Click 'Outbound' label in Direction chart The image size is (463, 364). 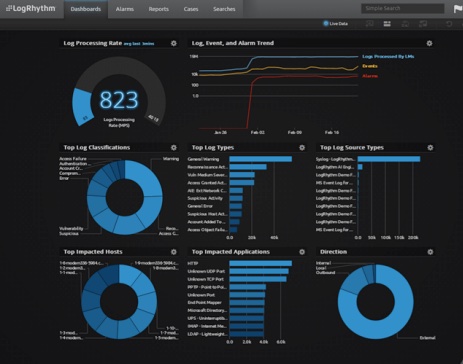point(325,273)
